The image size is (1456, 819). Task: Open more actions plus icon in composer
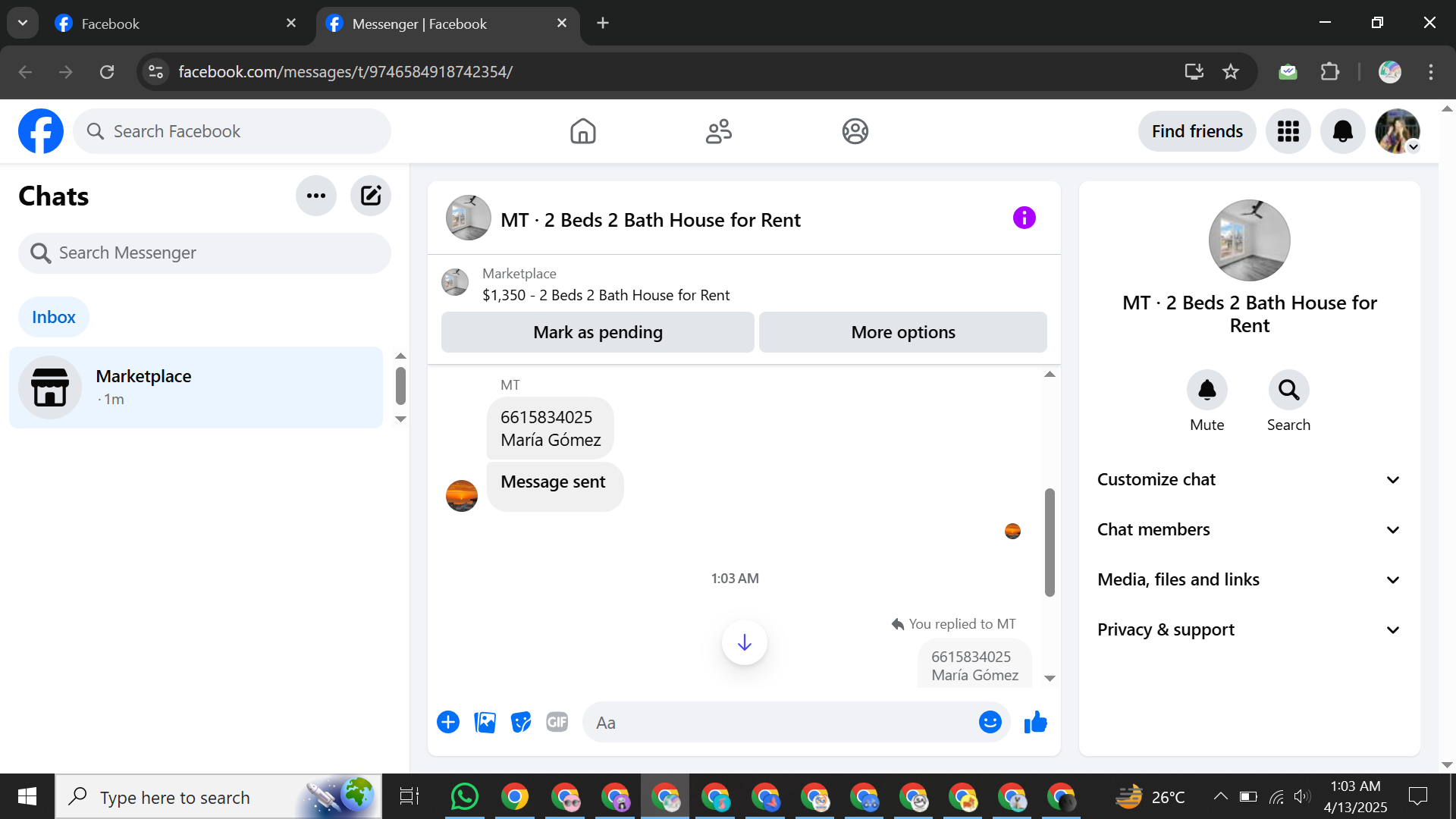point(448,722)
